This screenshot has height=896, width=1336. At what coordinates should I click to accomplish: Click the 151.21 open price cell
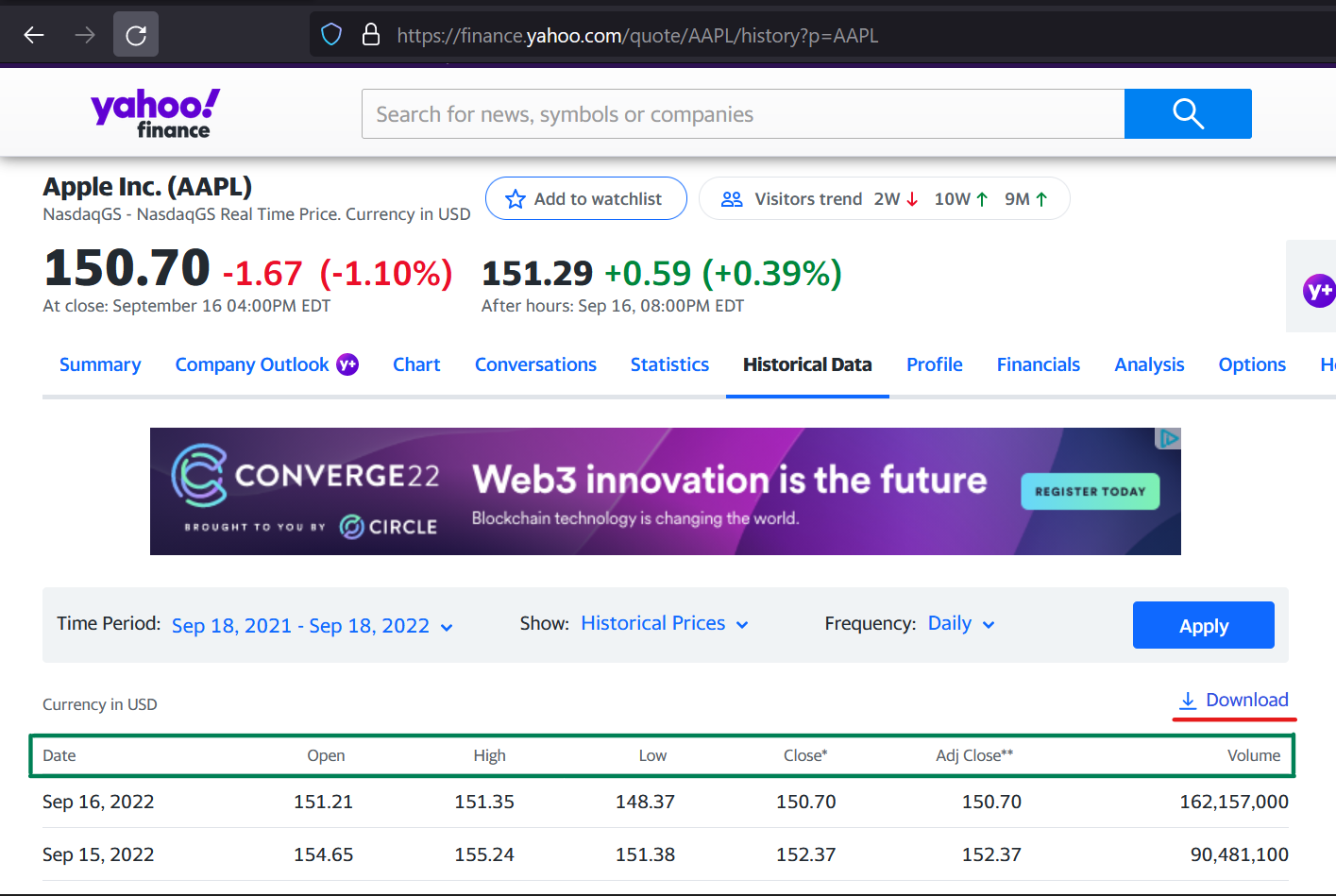click(x=323, y=802)
